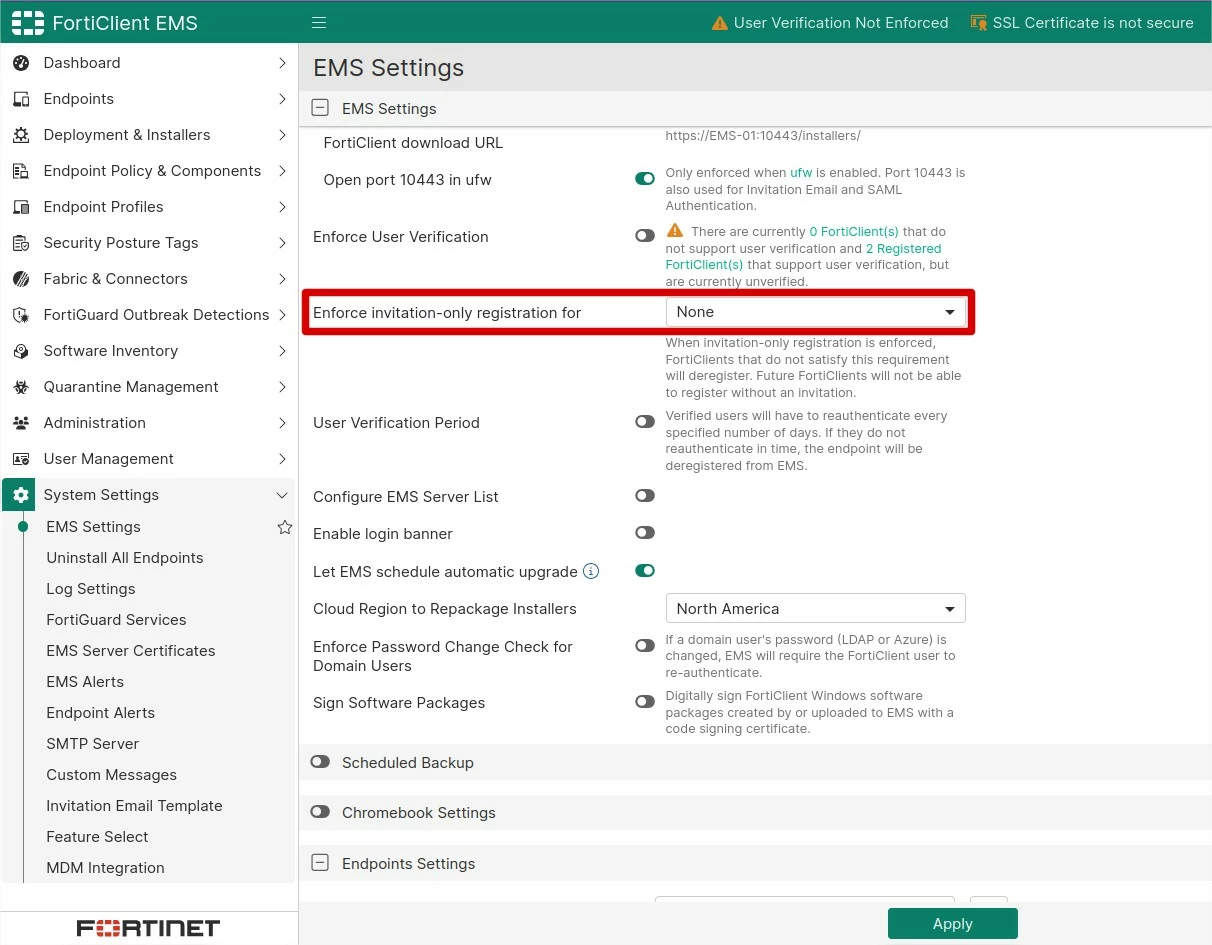The width and height of the screenshot is (1212, 945).
Task: Enable the User Verification Period toggle
Action: (645, 422)
